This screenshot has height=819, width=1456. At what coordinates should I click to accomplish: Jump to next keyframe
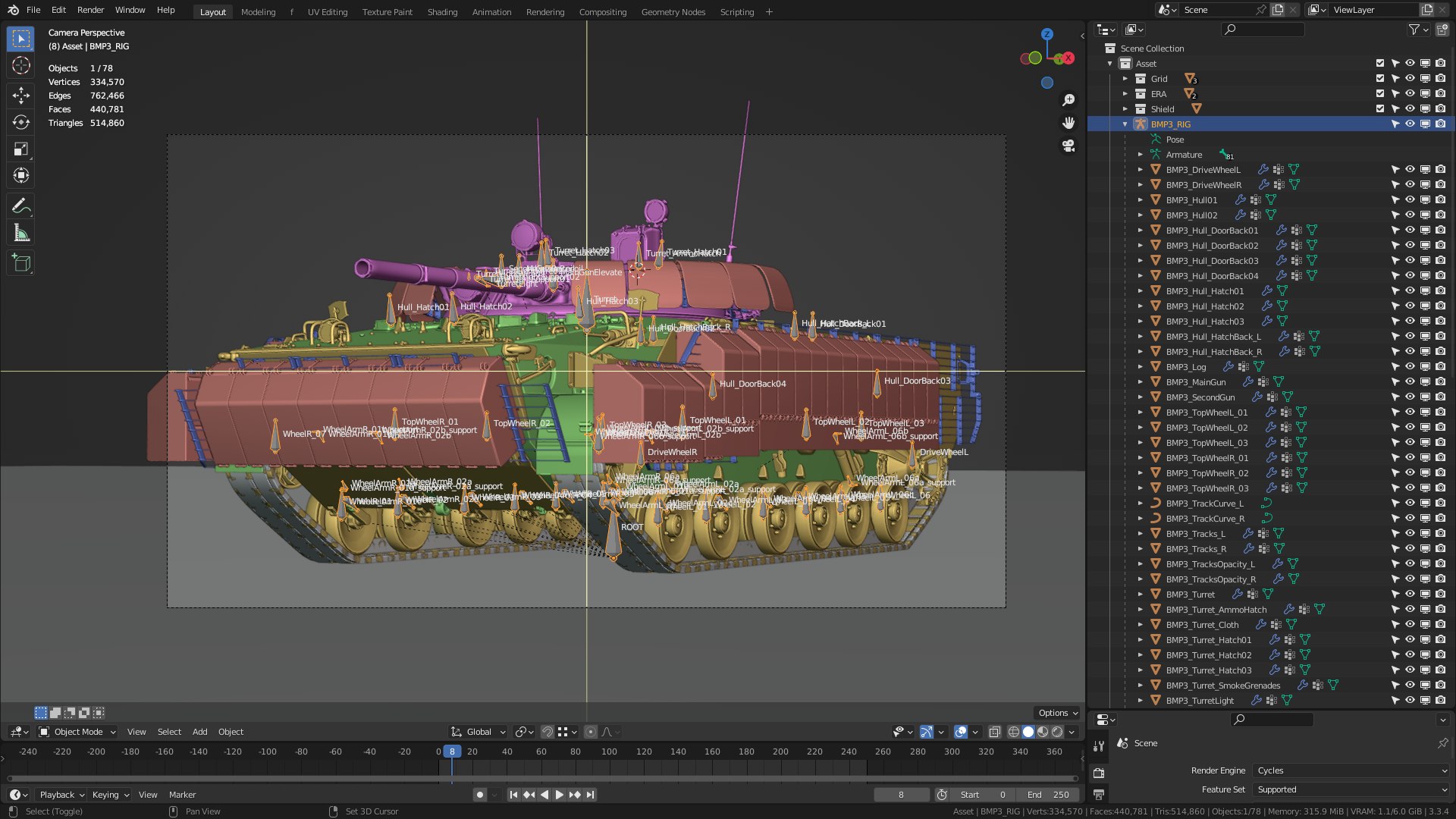tap(575, 795)
